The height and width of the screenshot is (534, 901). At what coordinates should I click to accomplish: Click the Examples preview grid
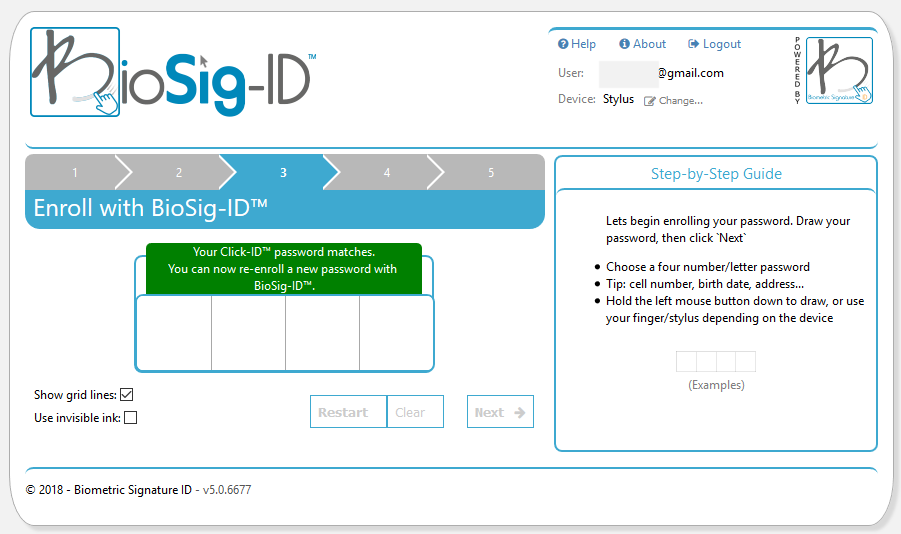click(x=716, y=362)
